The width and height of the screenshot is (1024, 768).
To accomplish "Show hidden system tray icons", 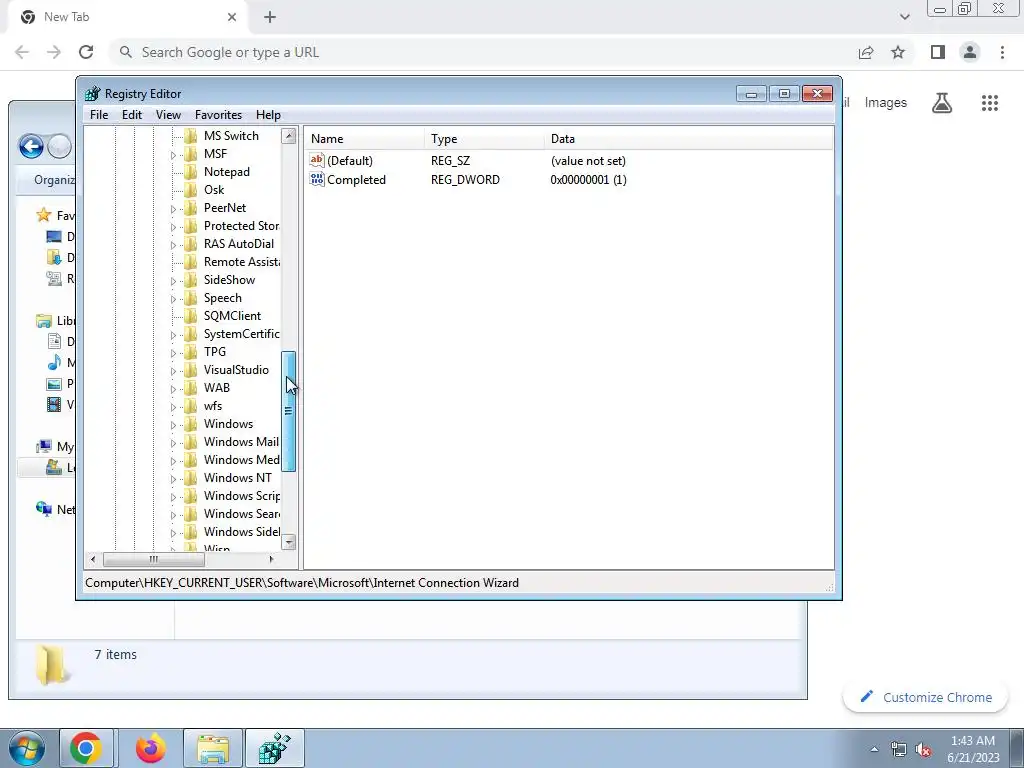I will (874, 750).
